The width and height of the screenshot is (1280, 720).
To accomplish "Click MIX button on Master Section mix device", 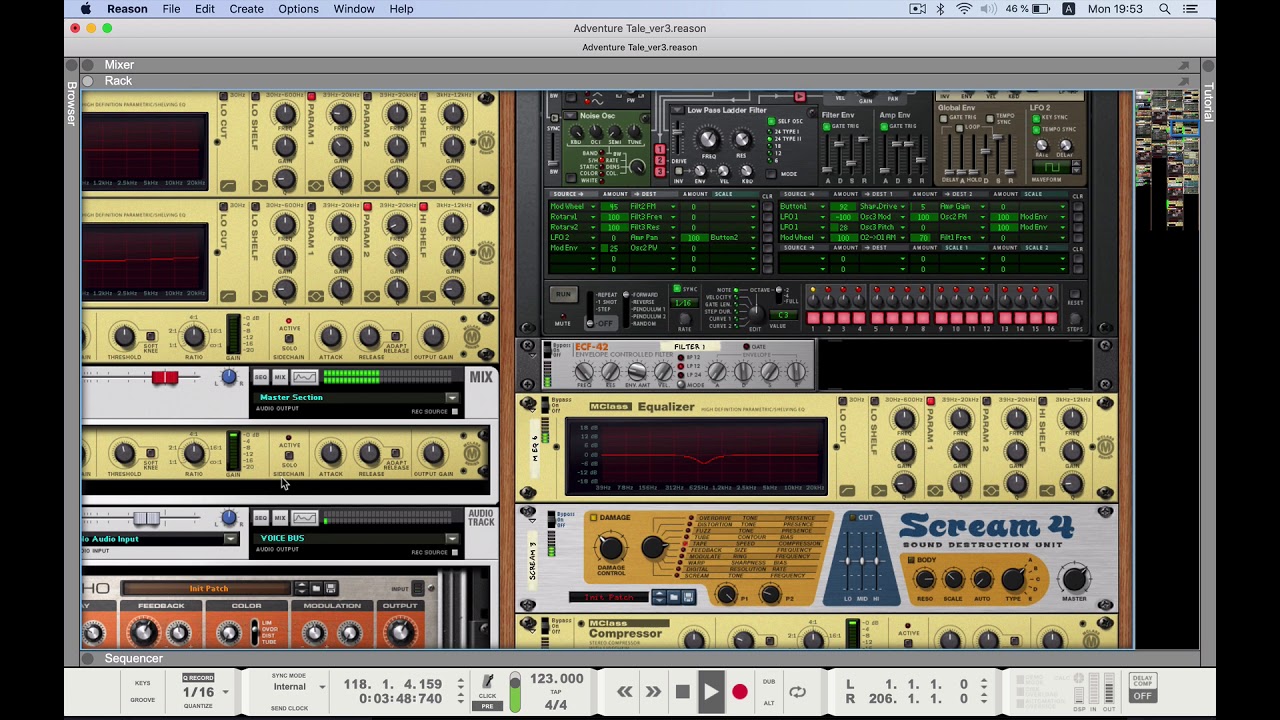I will pyautogui.click(x=280, y=377).
